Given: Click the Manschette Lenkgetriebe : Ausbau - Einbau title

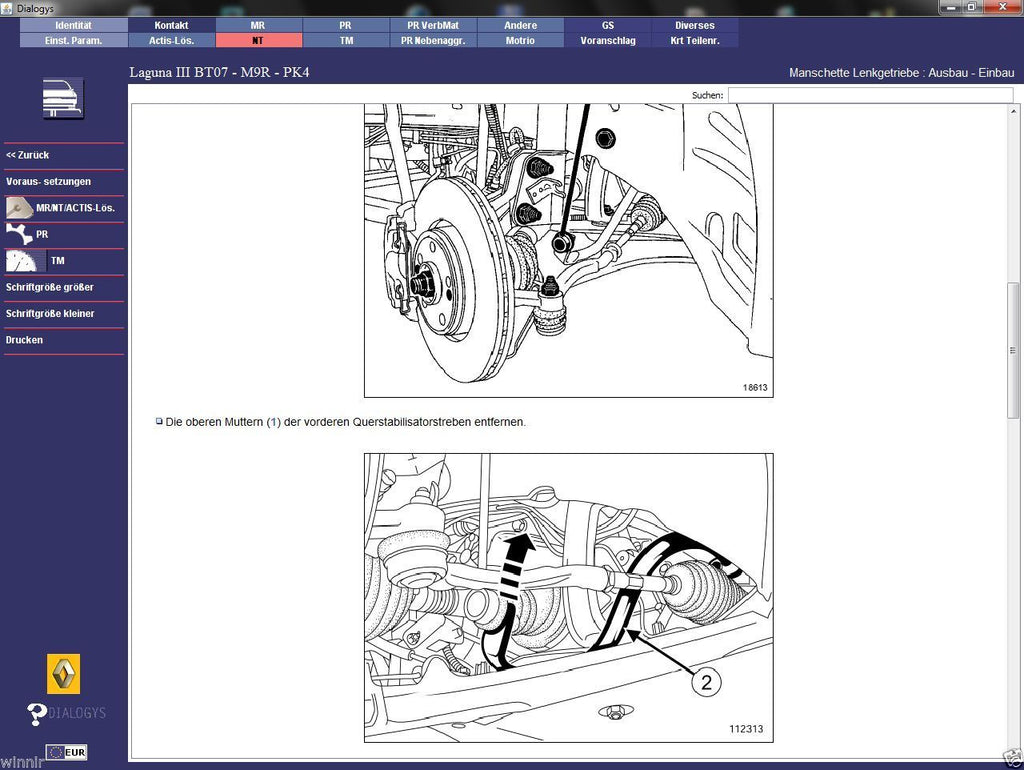Looking at the screenshot, I should (901, 73).
